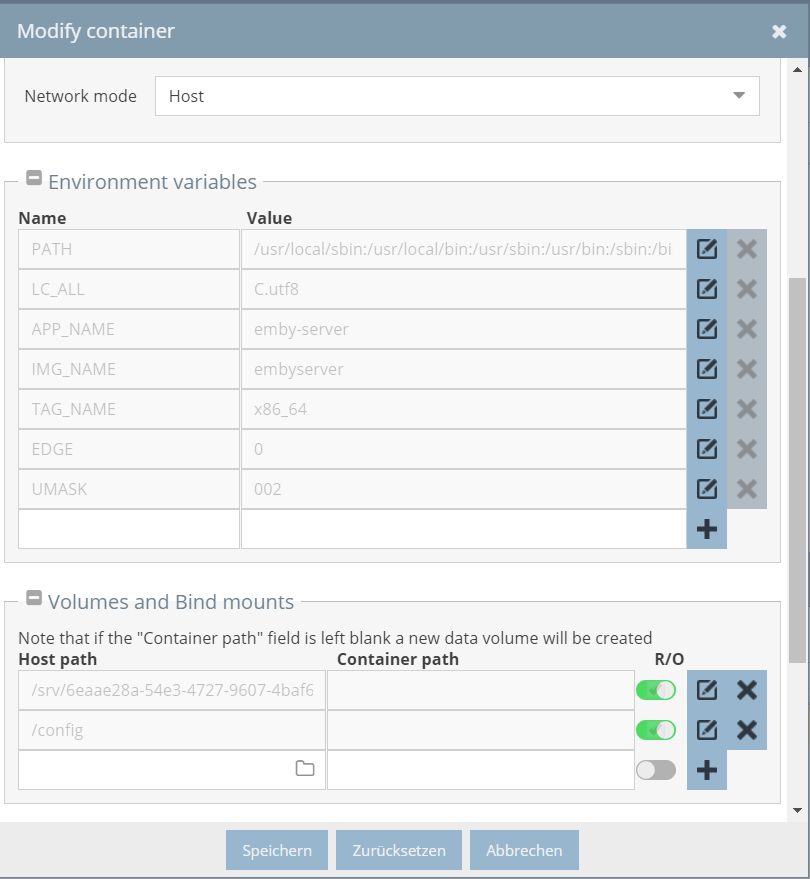Viewport: 810px width, 879px height.
Task: Delete the /config bind mount
Action: click(747, 730)
